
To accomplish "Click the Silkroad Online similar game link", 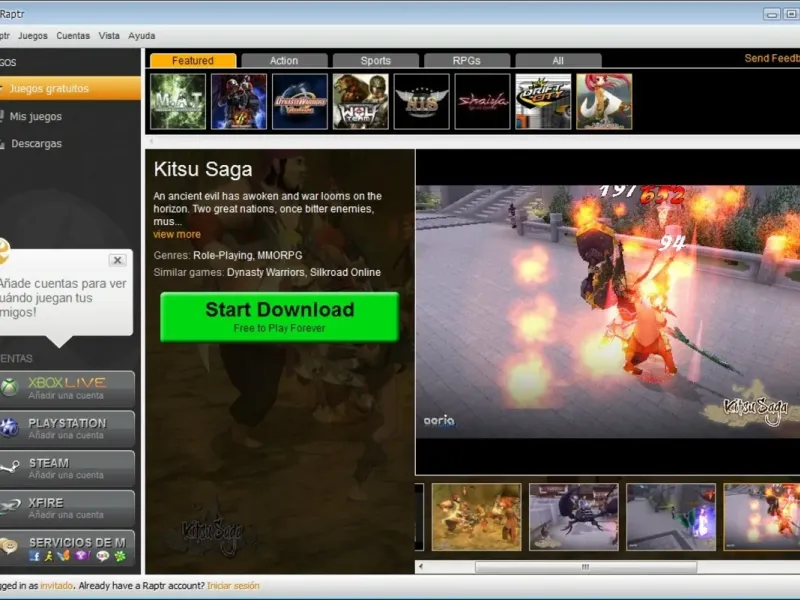I will (345, 272).
